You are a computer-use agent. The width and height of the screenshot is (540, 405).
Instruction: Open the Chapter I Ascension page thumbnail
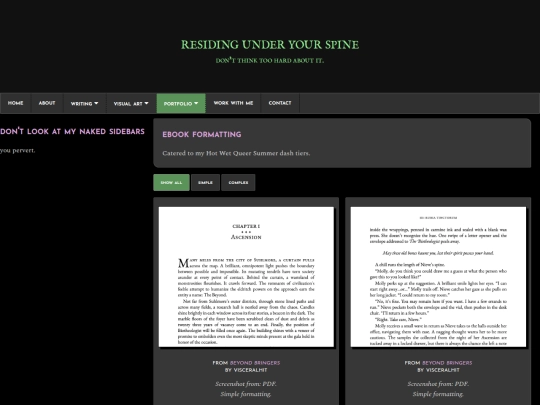(246, 277)
